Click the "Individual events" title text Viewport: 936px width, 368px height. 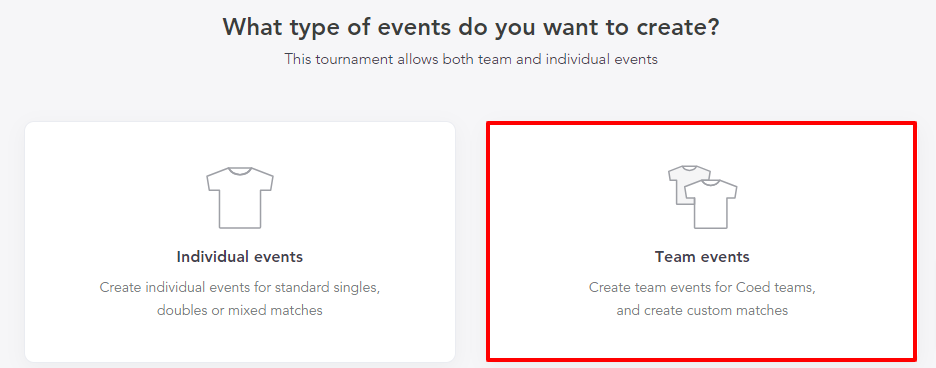[x=240, y=257]
